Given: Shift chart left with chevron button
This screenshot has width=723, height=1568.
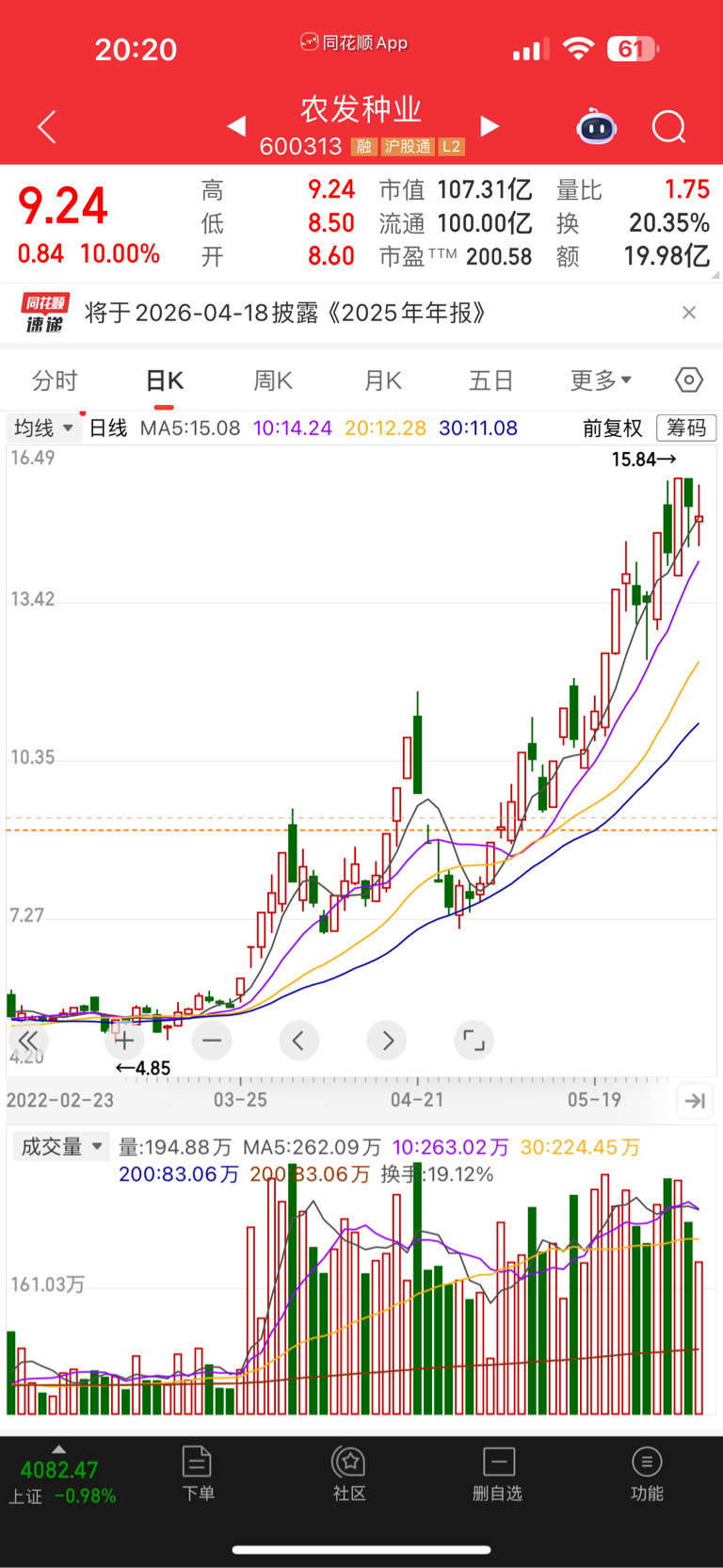Looking at the screenshot, I should (298, 1041).
